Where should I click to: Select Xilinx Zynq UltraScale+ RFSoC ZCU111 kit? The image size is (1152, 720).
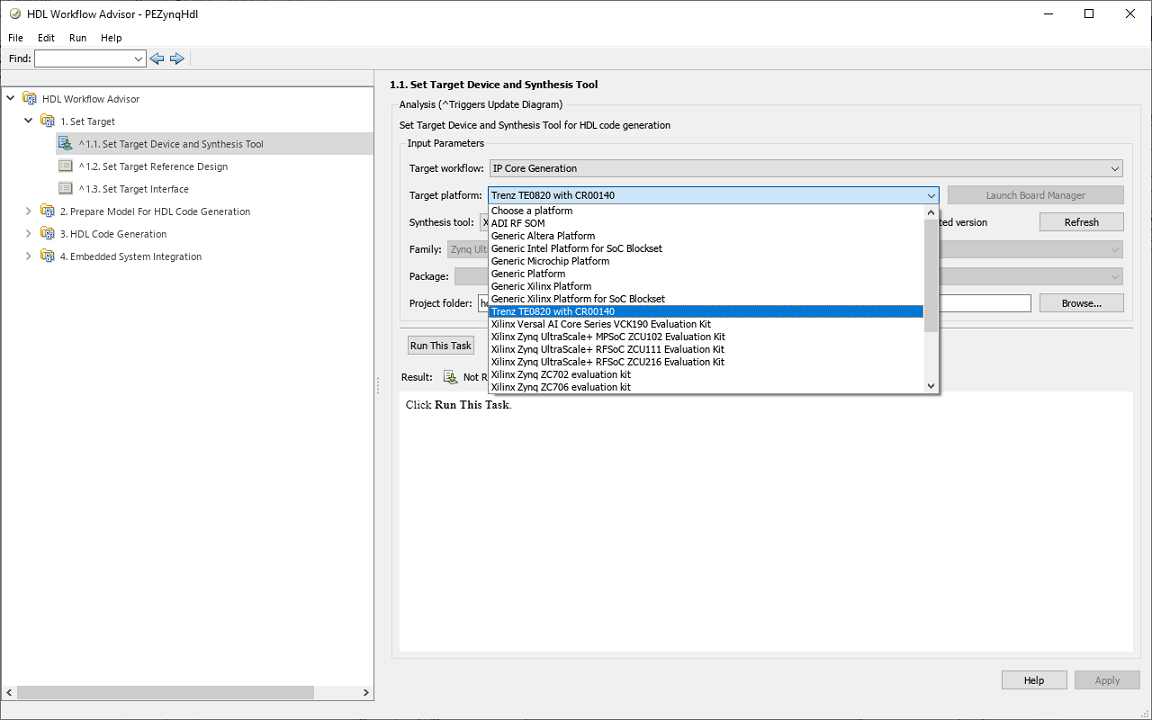[x=706, y=349]
